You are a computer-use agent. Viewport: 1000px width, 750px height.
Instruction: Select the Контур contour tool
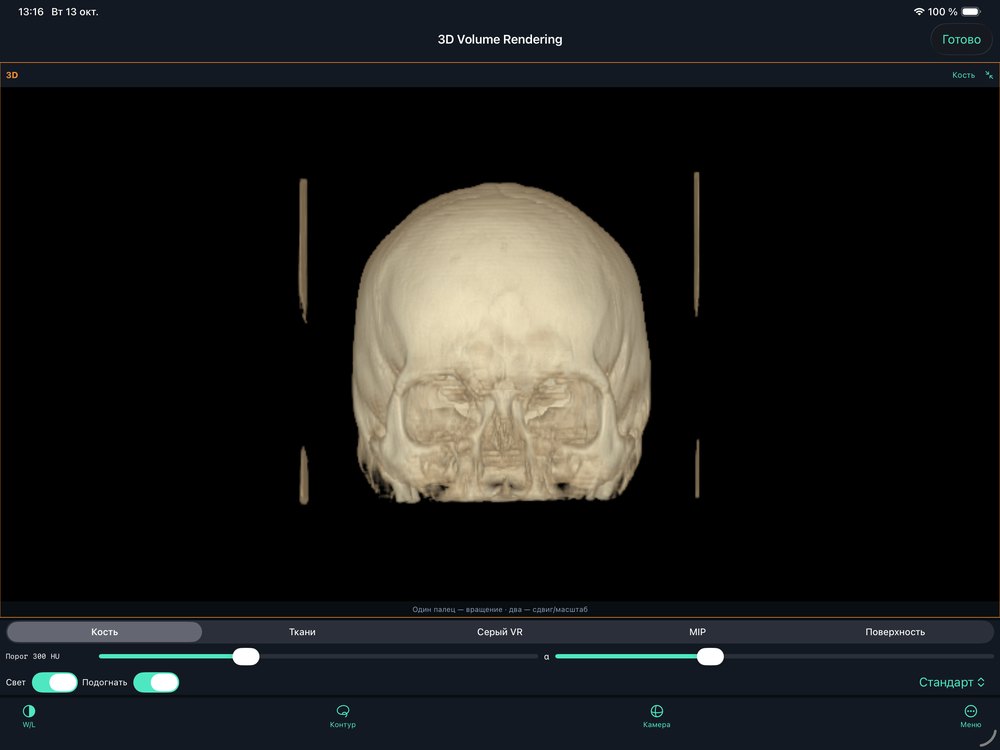tap(342, 716)
